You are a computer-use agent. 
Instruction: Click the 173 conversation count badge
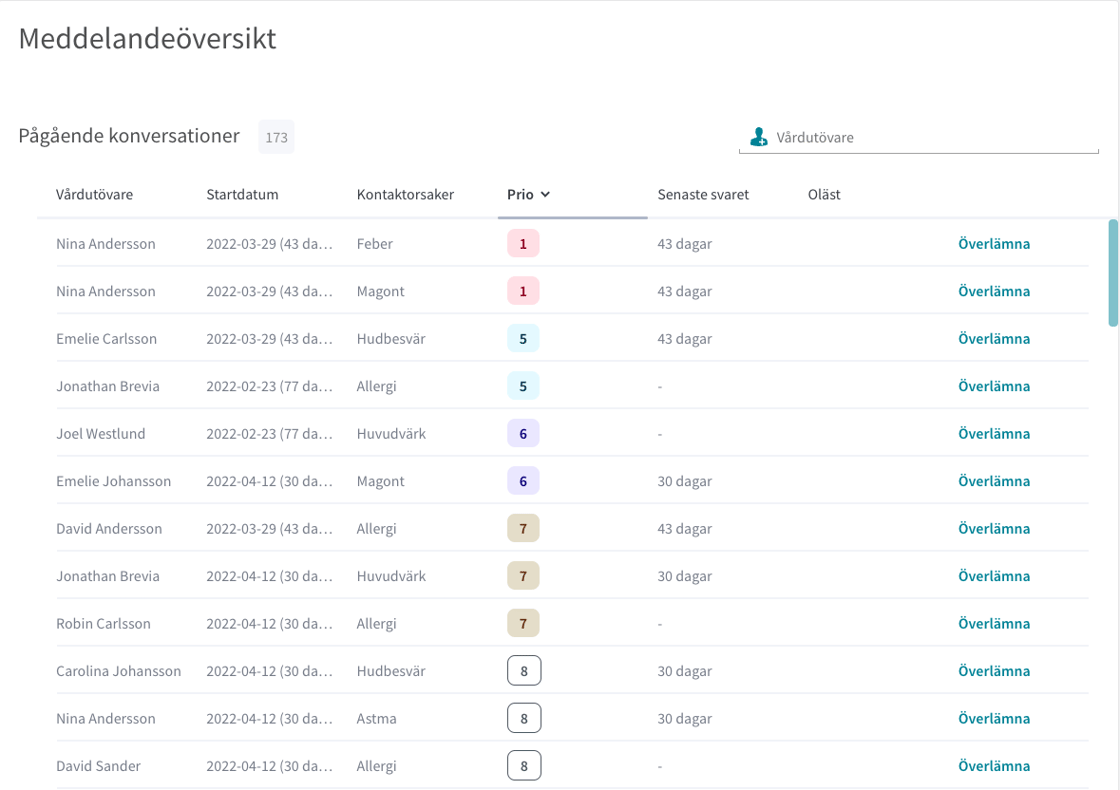tap(276, 137)
